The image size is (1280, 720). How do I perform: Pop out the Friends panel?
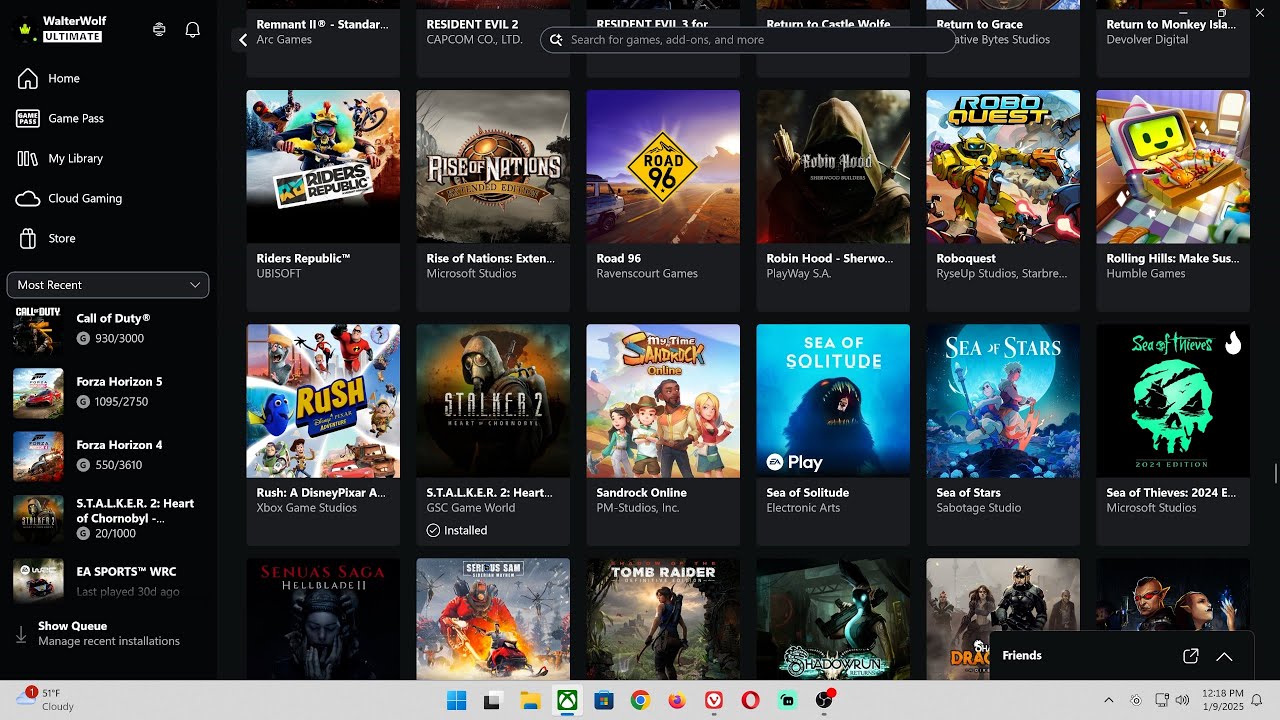(1190, 656)
